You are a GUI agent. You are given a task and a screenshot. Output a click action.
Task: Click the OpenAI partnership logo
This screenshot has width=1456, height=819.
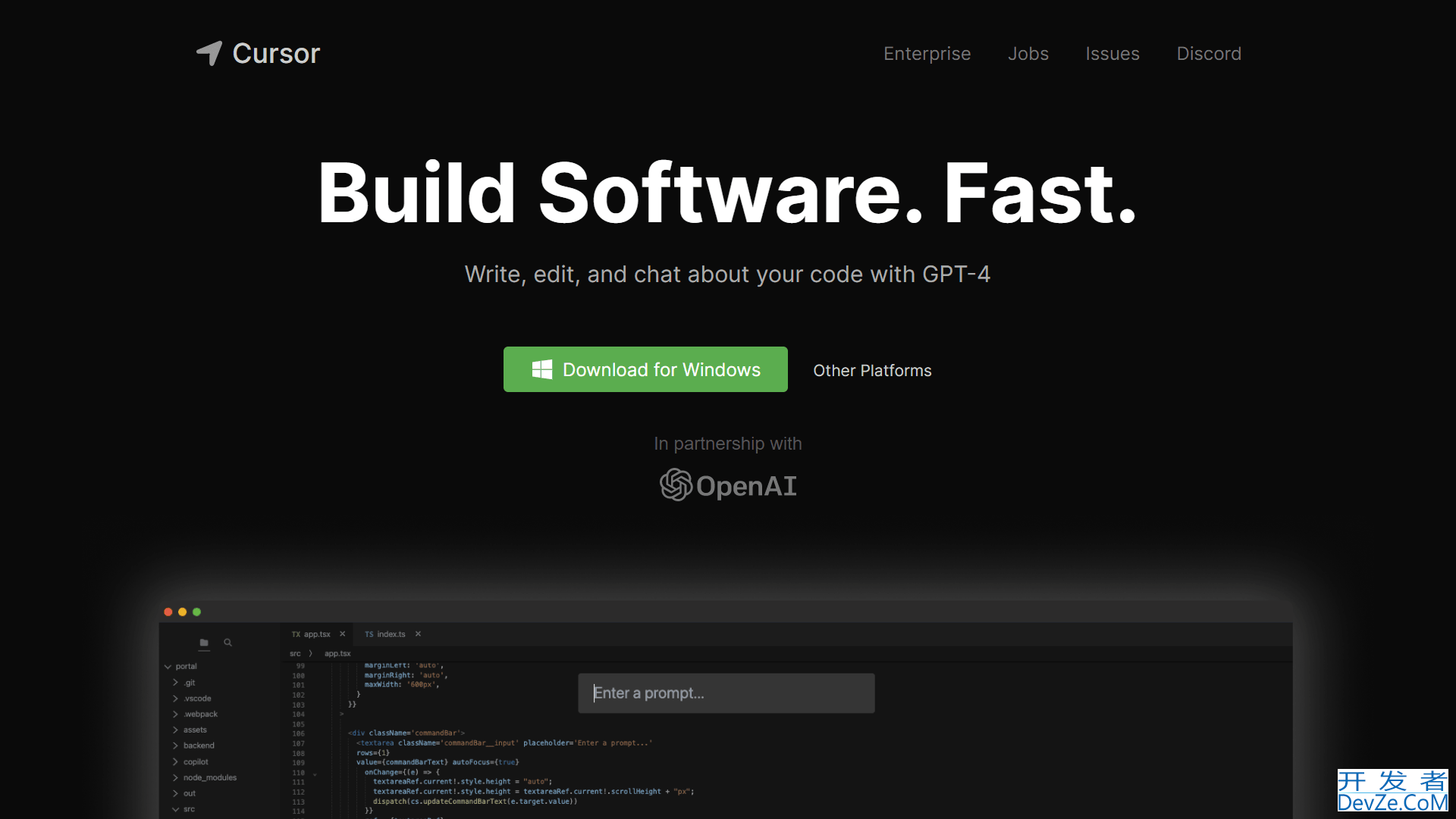728,485
